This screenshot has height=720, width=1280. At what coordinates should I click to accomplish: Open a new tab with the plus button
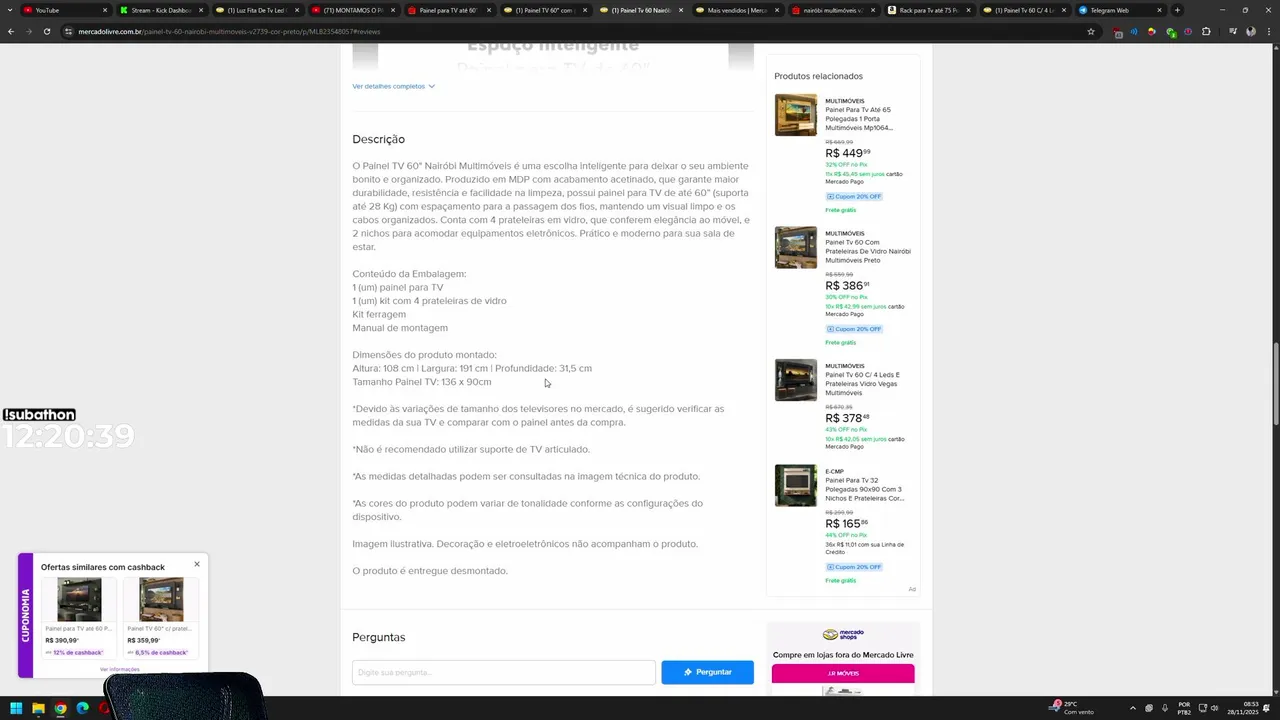1177,10
